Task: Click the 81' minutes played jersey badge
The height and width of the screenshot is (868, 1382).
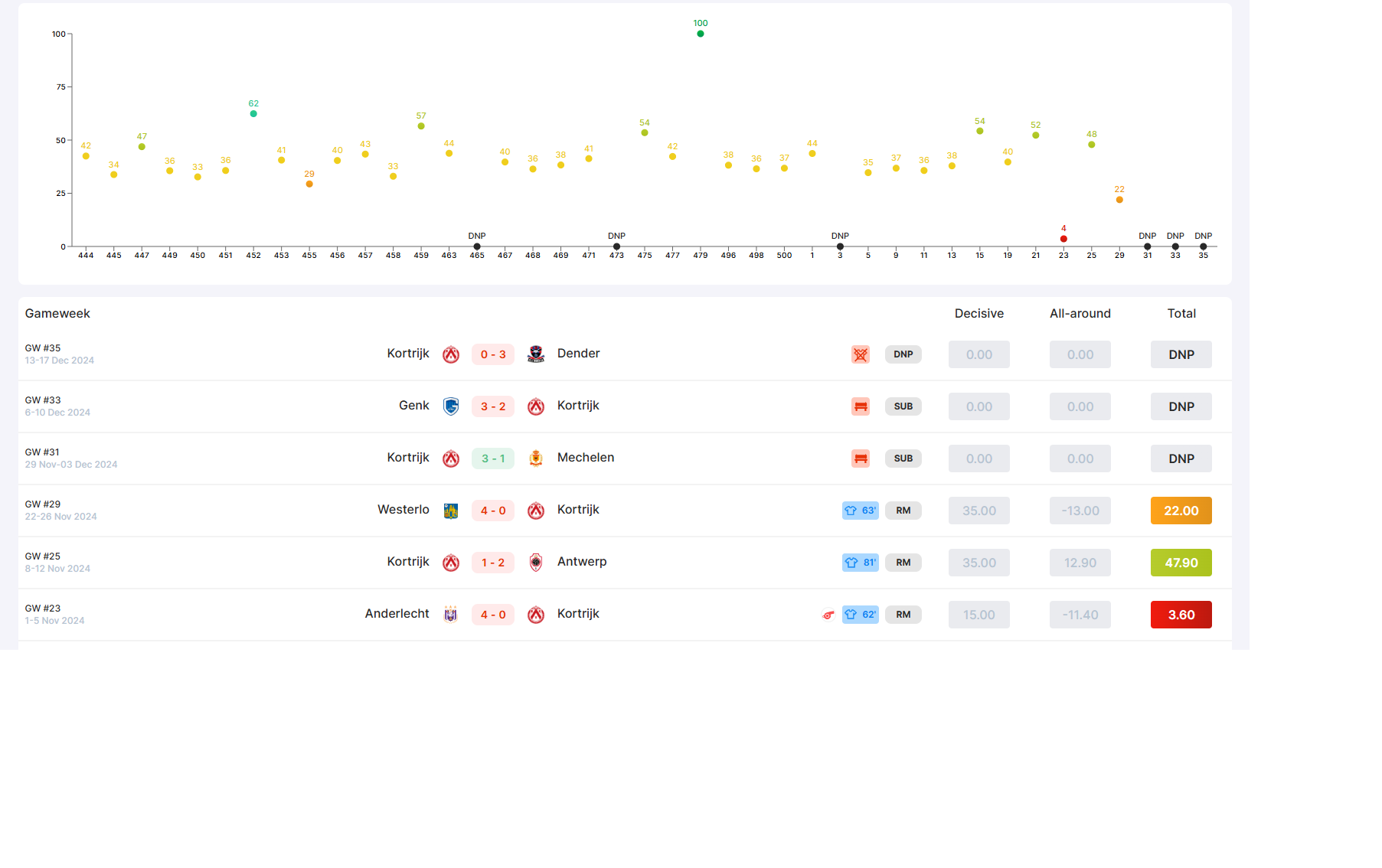Action: click(x=860, y=563)
